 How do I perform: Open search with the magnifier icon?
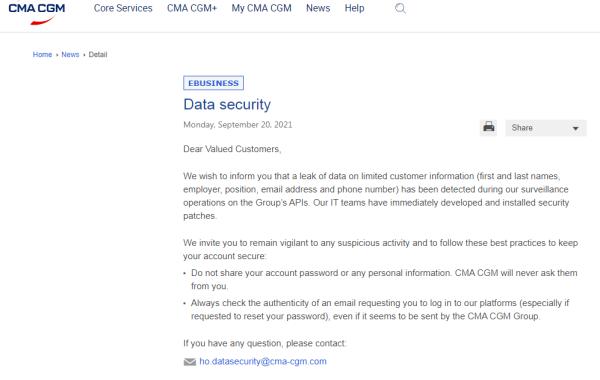pos(400,8)
